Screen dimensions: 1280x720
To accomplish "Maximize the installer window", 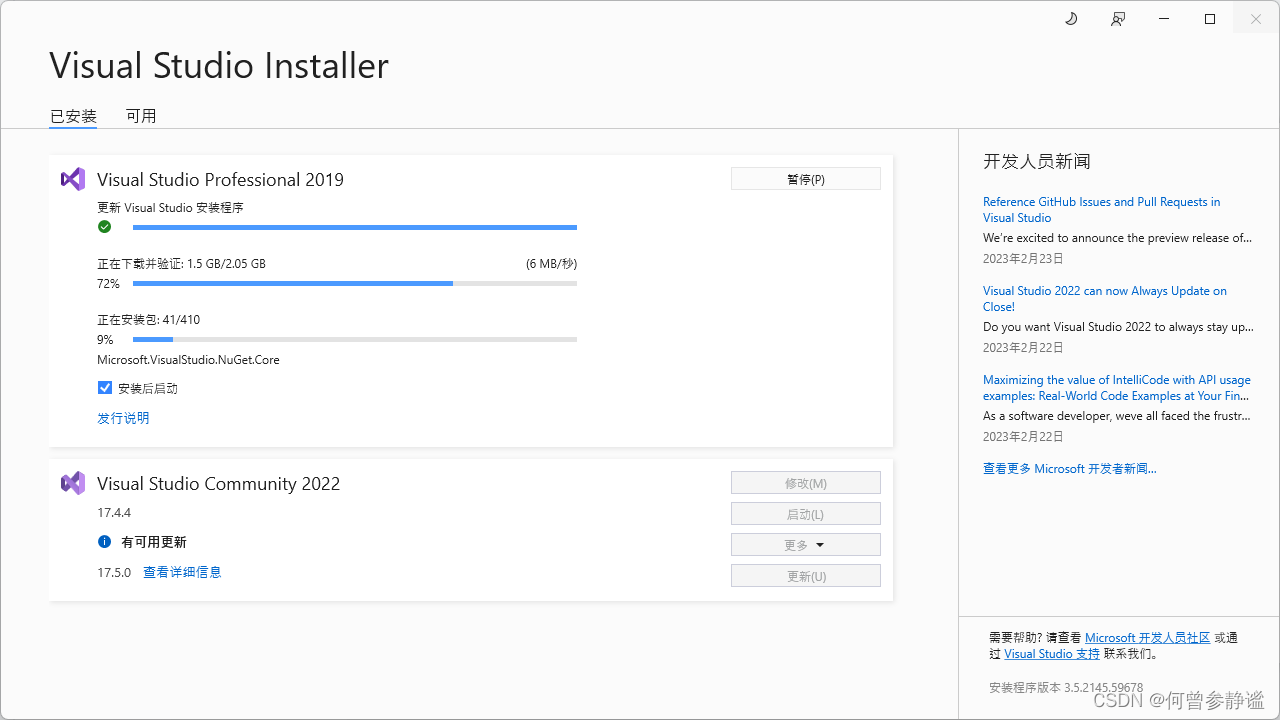I will tap(1210, 19).
